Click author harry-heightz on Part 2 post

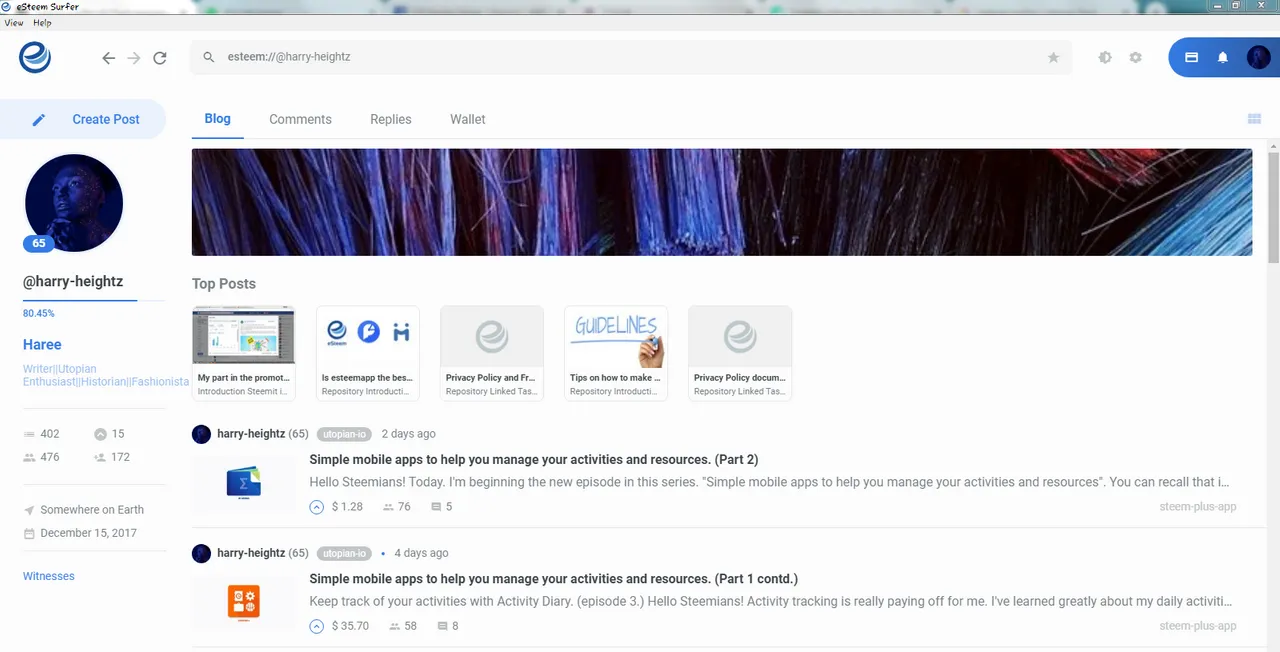[251, 434]
